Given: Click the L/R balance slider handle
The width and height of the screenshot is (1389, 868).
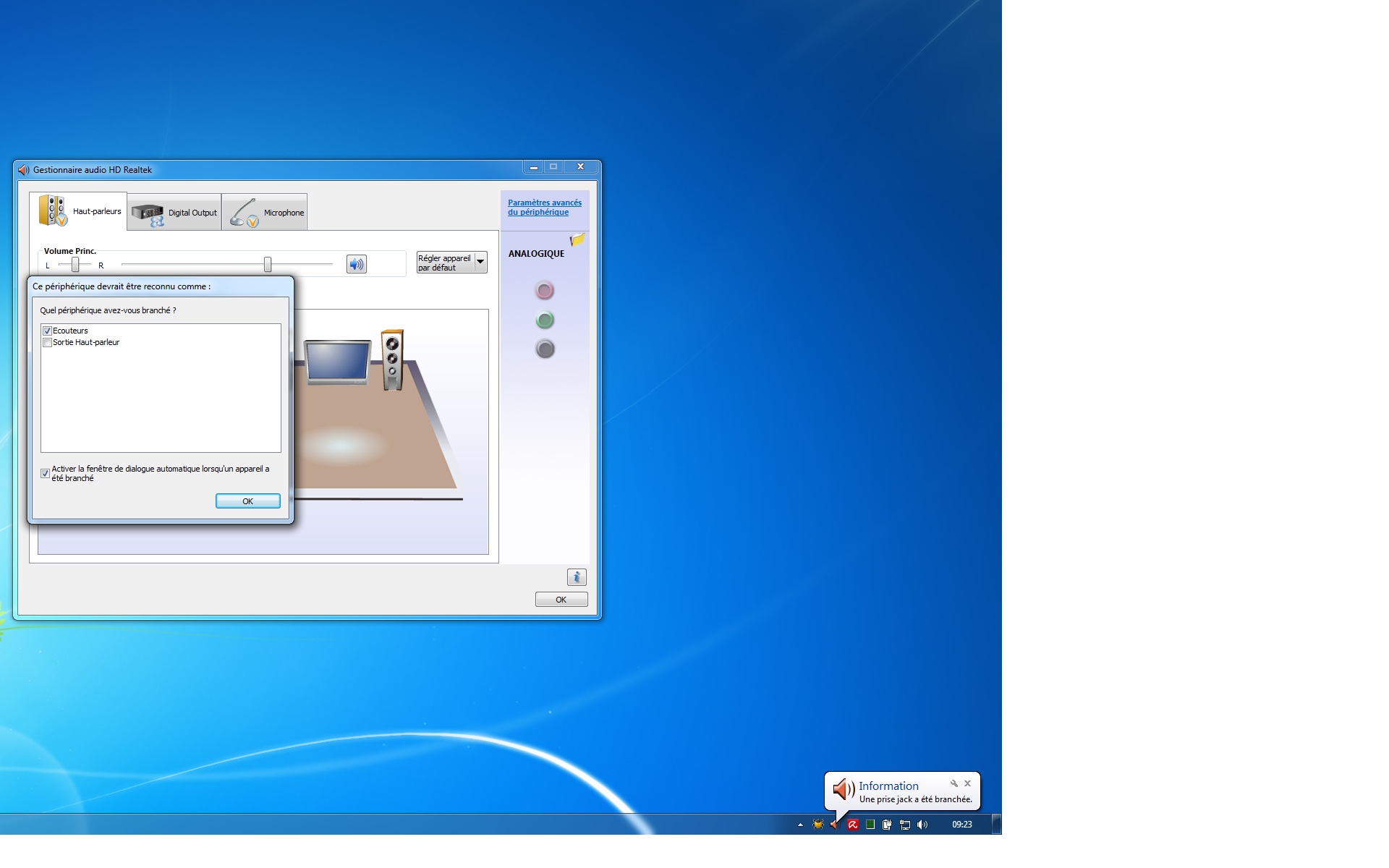Looking at the screenshot, I should [x=75, y=265].
